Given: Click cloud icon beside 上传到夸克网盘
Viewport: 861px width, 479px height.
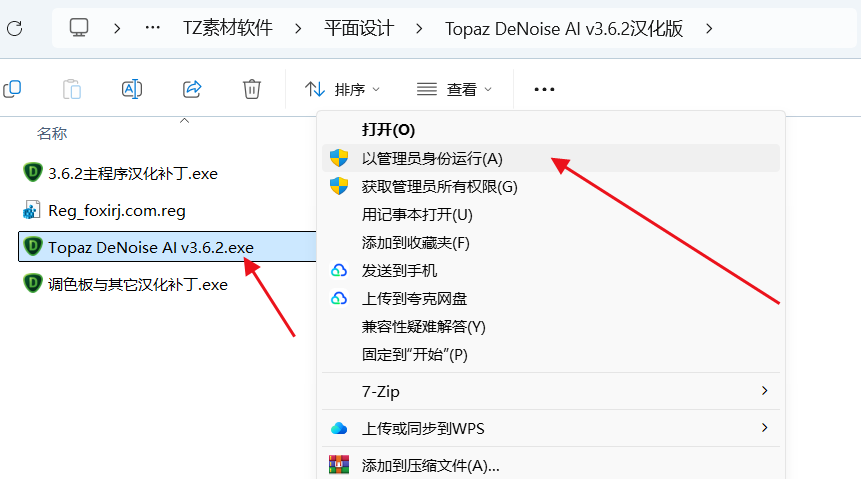Looking at the screenshot, I should coord(339,298).
